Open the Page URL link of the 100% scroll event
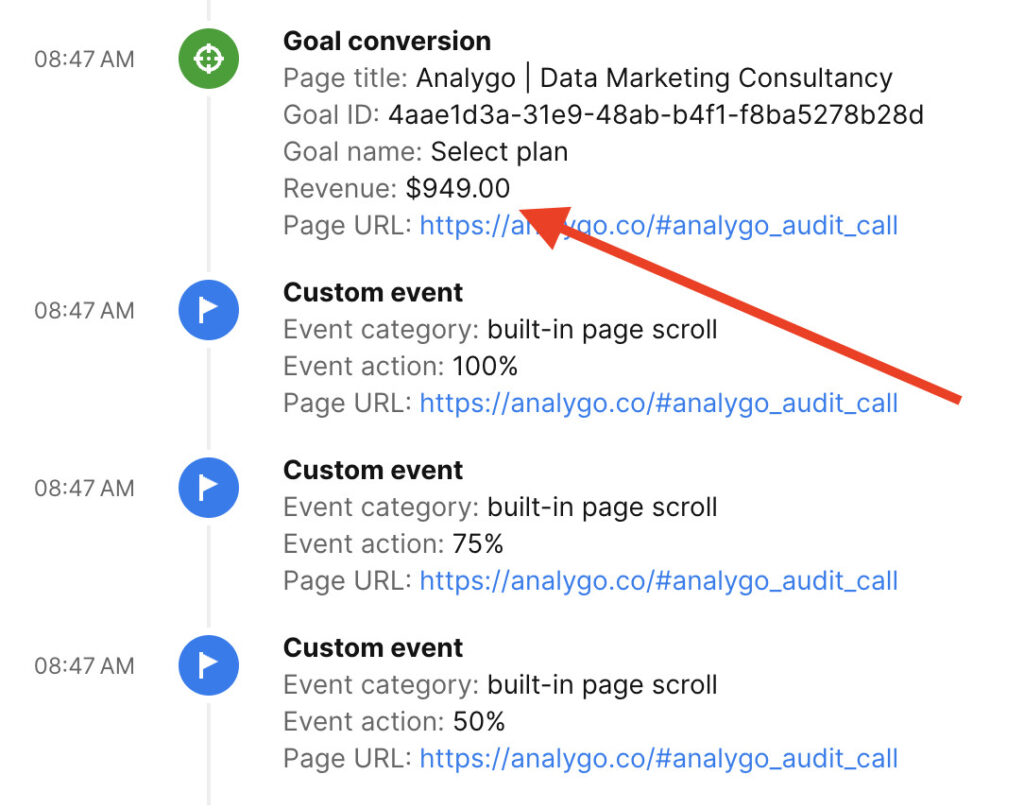 [658, 403]
